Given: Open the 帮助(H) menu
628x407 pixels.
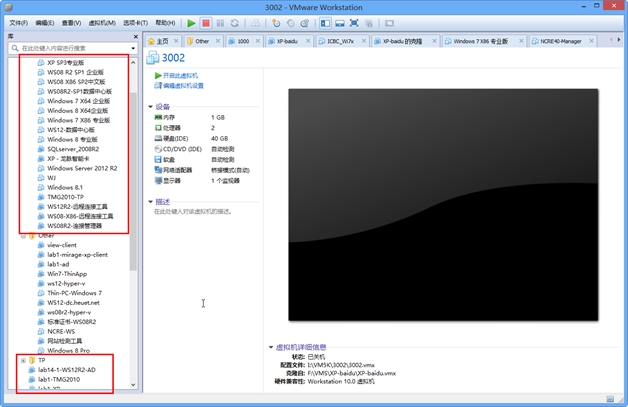Looking at the screenshot, I should pos(165,23).
